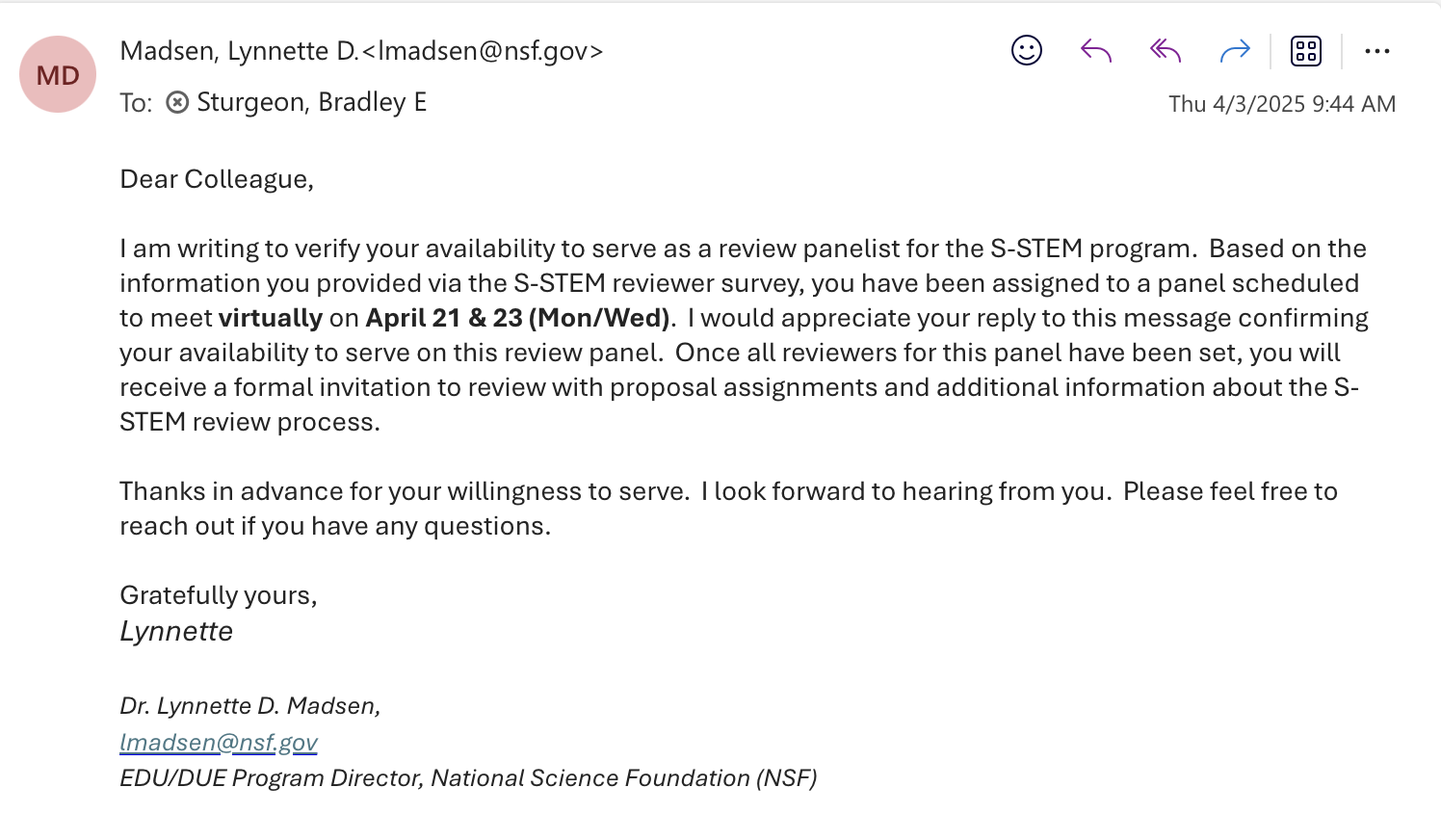Click the lmadsen@nsf.gov link in signature
1441x840 pixels.
tap(219, 742)
